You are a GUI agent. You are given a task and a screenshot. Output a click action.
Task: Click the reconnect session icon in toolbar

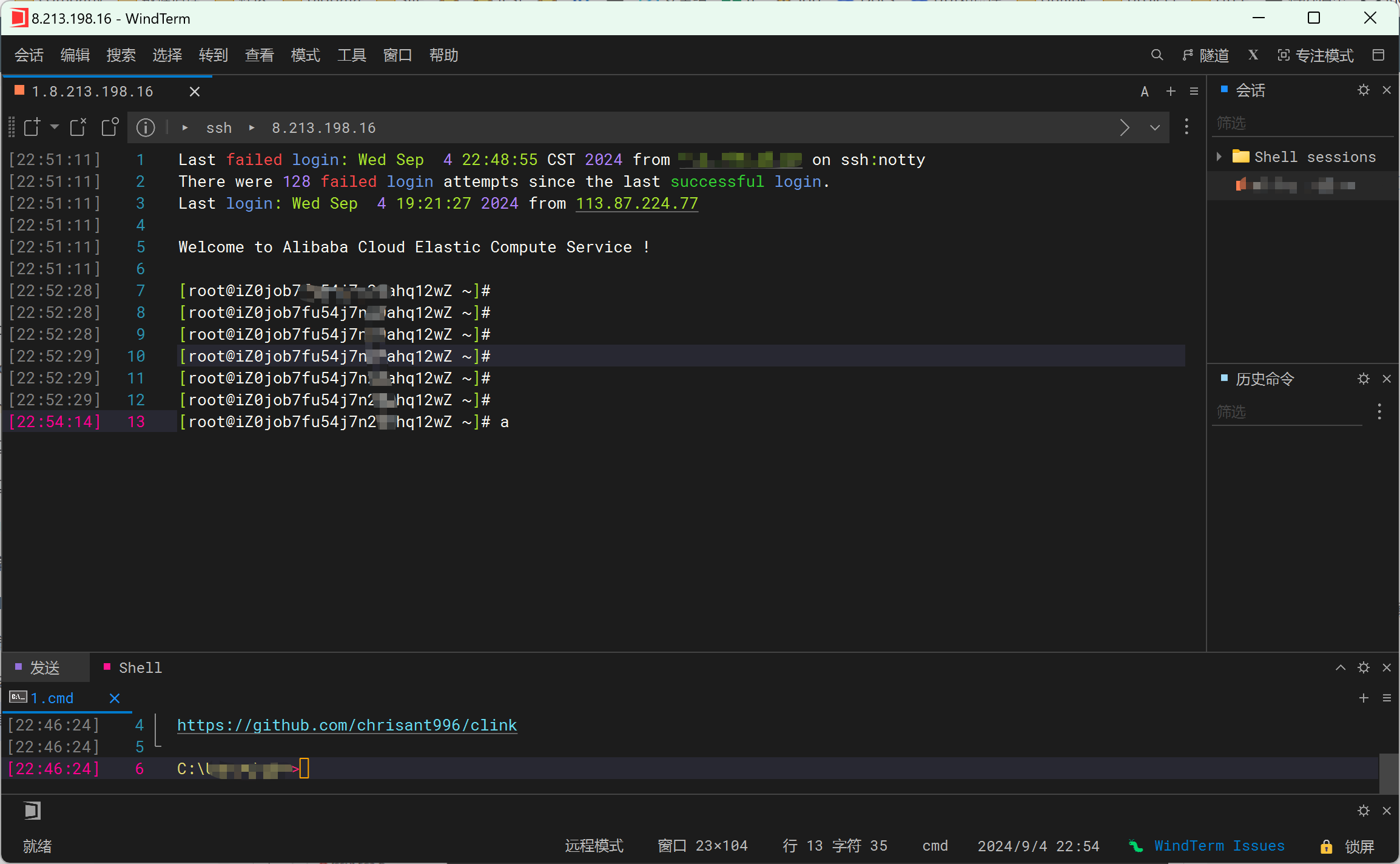pos(78,127)
